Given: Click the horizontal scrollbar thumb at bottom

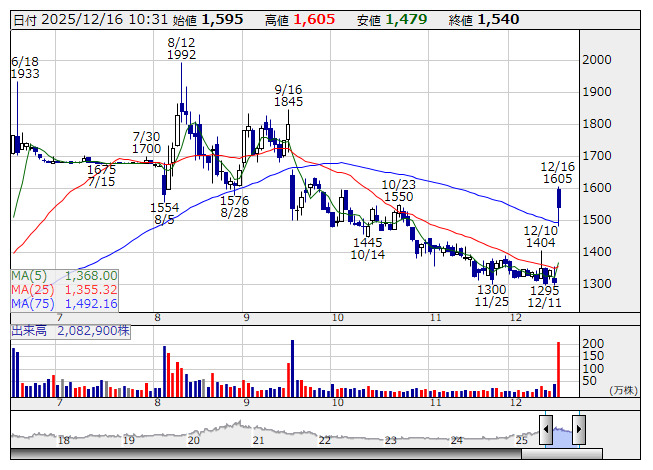Looking at the screenshot, I should (x=562, y=453).
